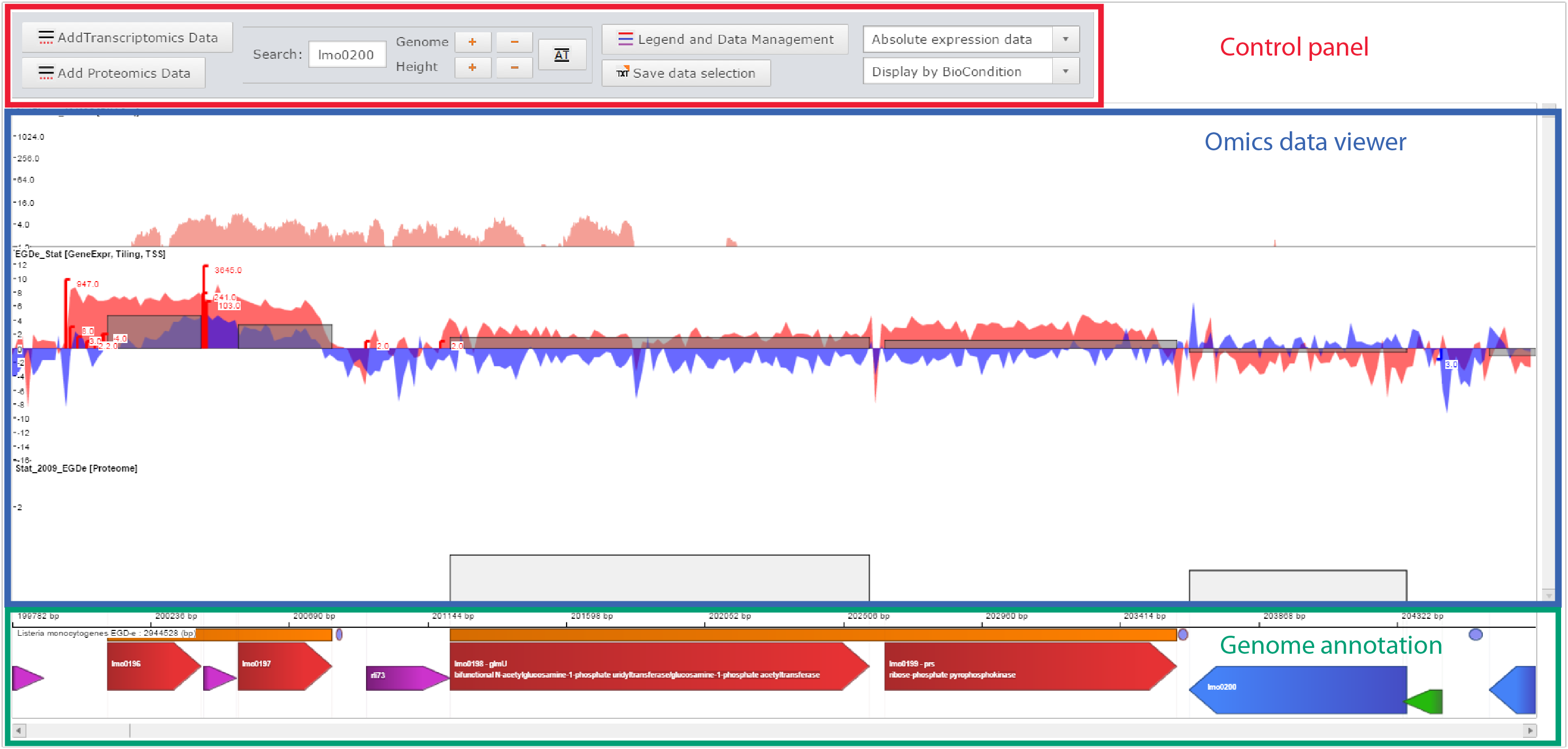Click the 103.0 TSS value label
The height and width of the screenshot is (749, 1568).
click(230, 306)
